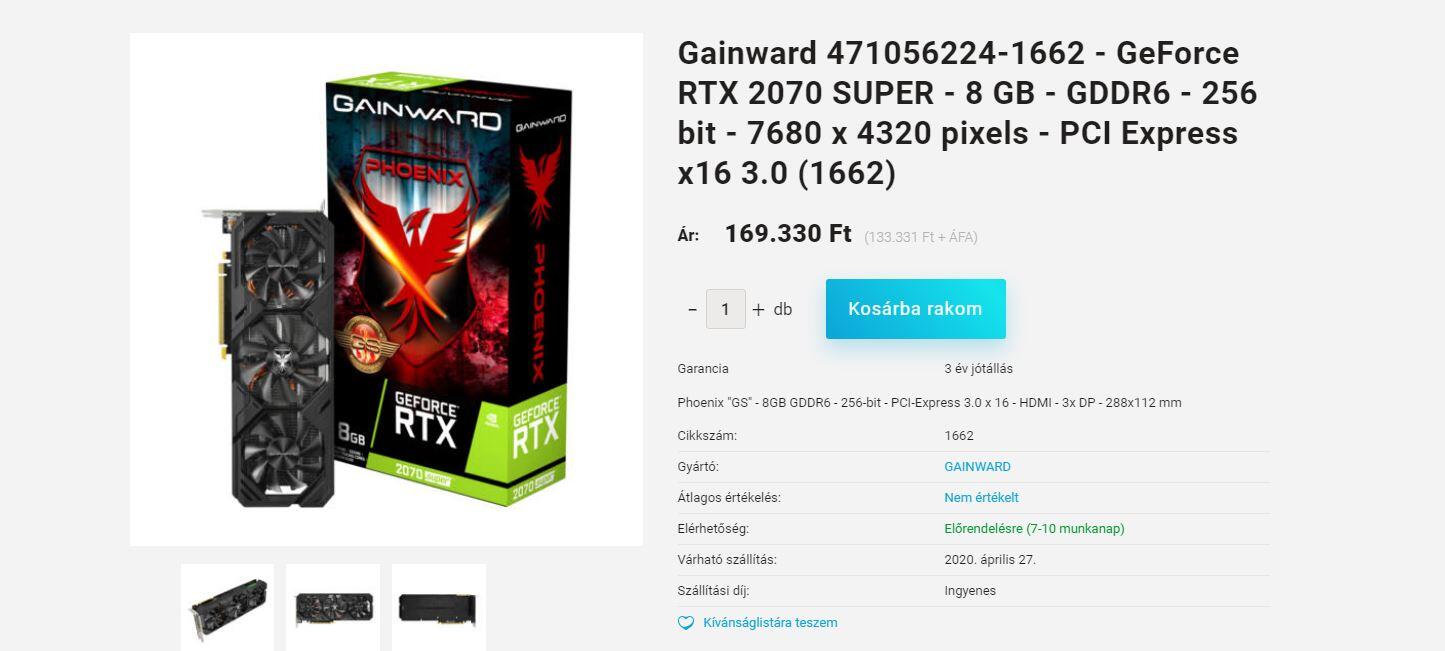Click the 169.330 Ft price
The image size is (1445, 651).
tap(788, 234)
